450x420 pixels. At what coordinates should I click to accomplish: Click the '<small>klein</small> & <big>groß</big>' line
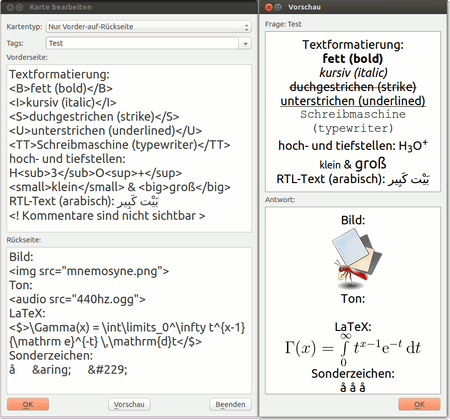120,187
